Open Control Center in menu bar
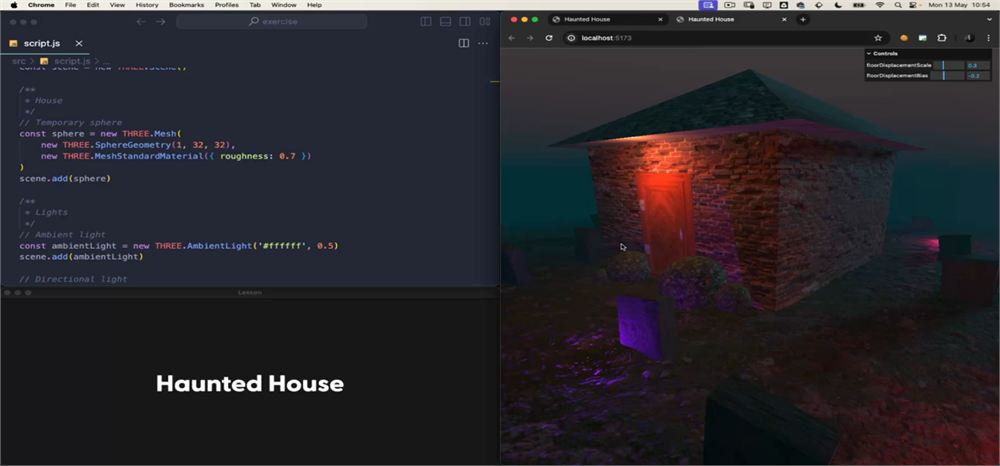1000x466 pixels. tap(913, 4)
